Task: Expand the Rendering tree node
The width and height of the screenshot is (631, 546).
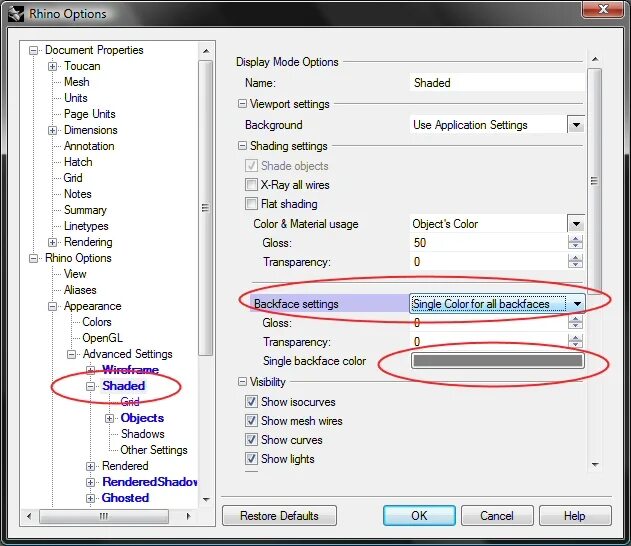Action: [x=52, y=242]
